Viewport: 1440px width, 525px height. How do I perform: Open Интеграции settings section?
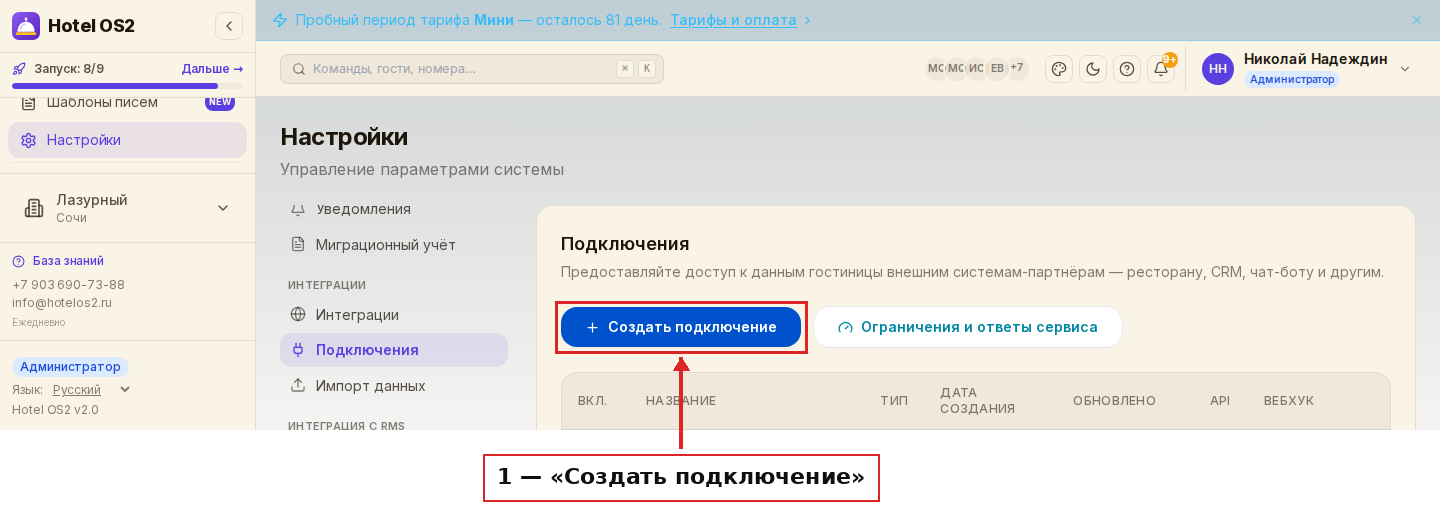point(394,315)
